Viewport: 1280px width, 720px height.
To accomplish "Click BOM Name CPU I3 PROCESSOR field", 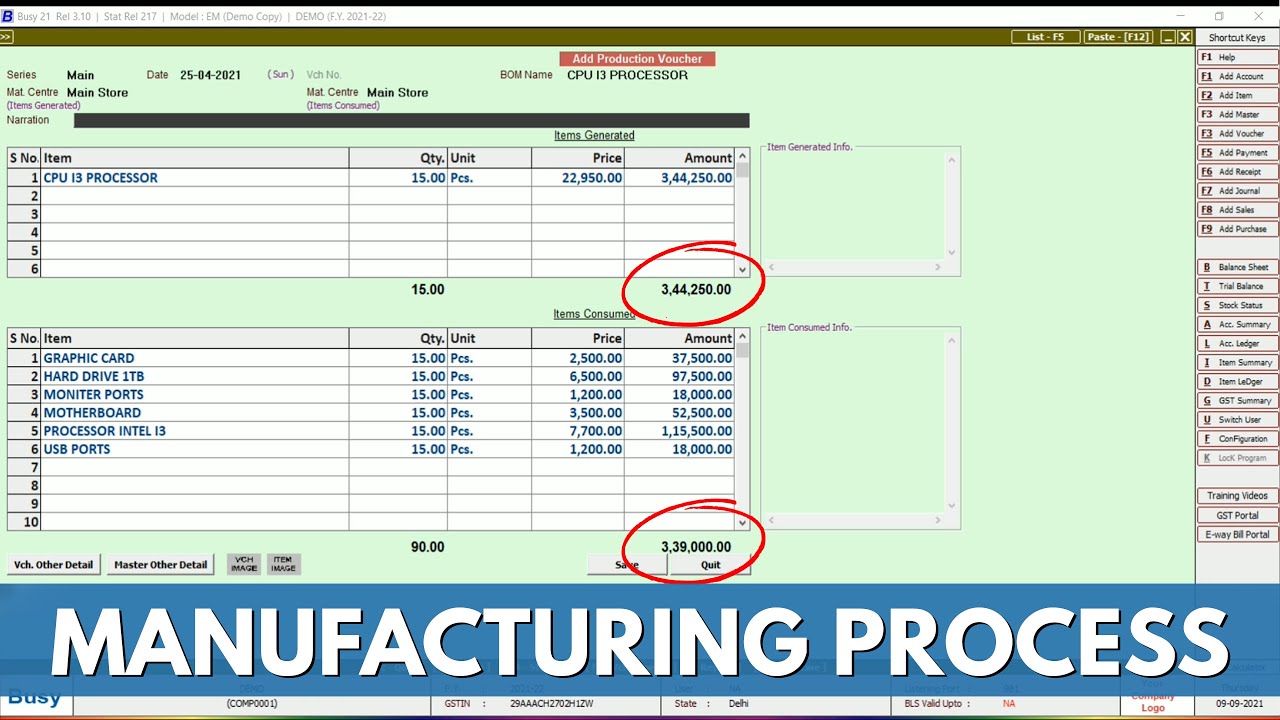I will tap(627, 75).
